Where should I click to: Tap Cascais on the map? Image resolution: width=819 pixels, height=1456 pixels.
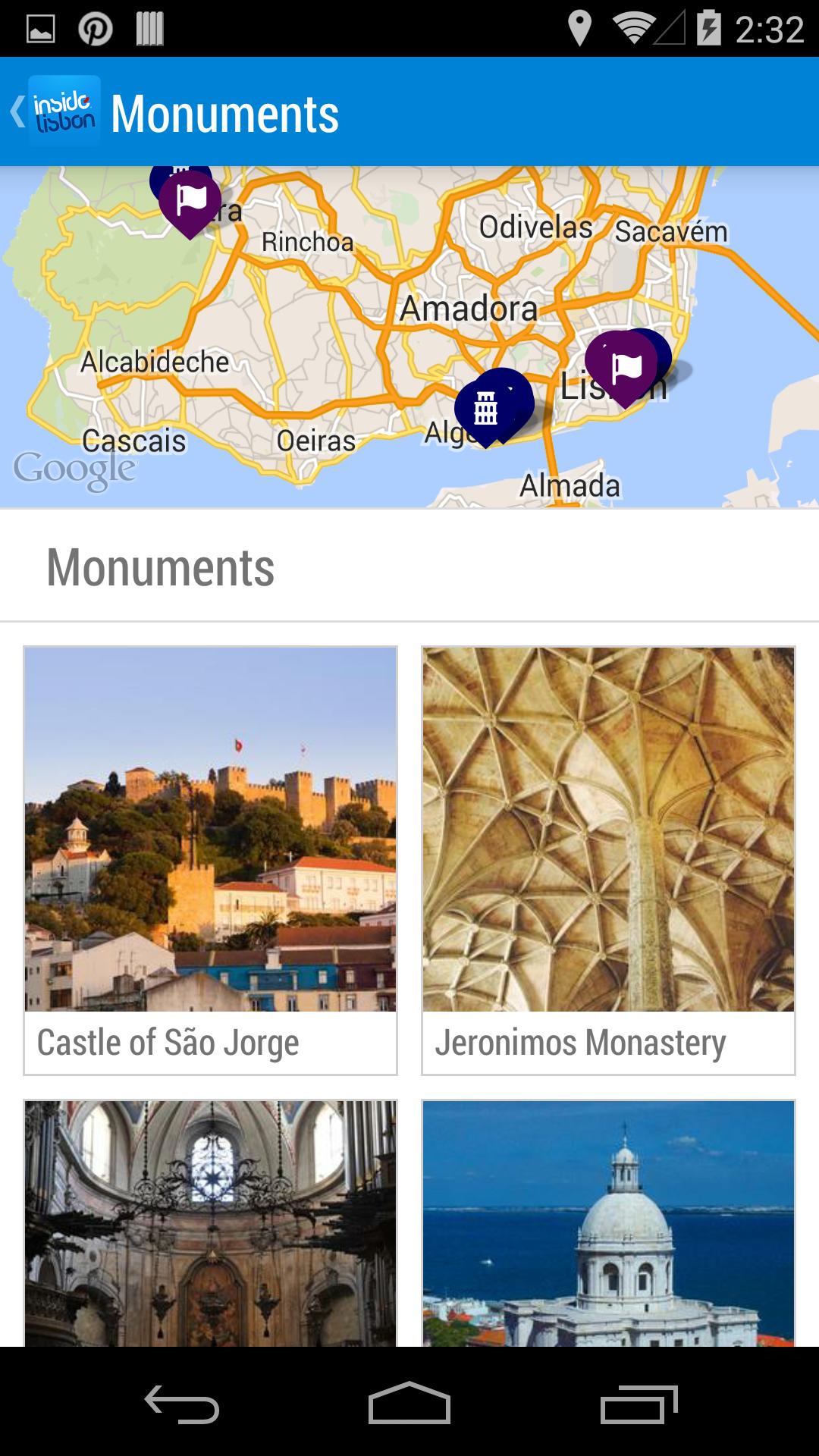(x=133, y=441)
